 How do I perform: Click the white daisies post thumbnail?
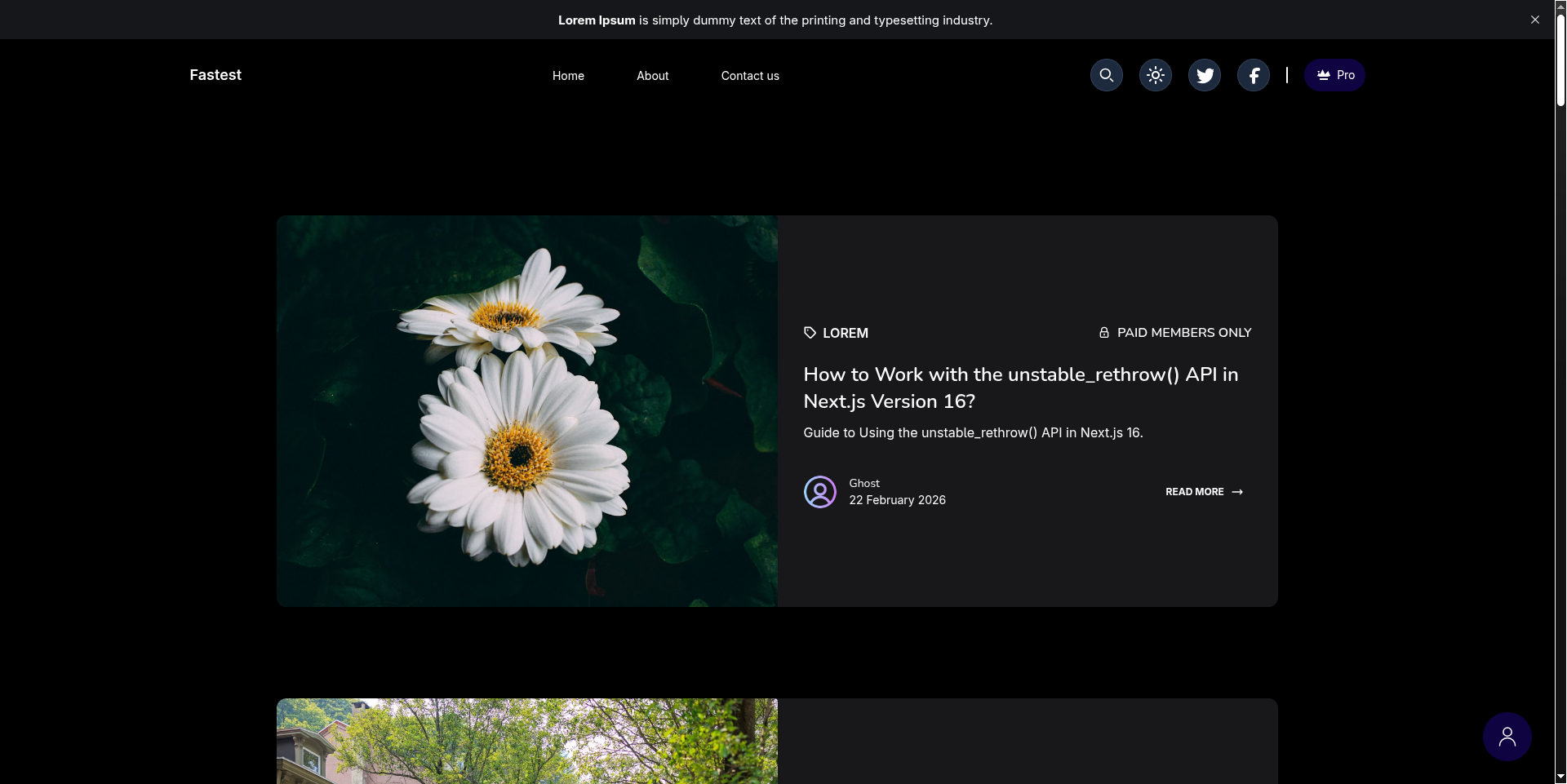(x=526, y=410)
